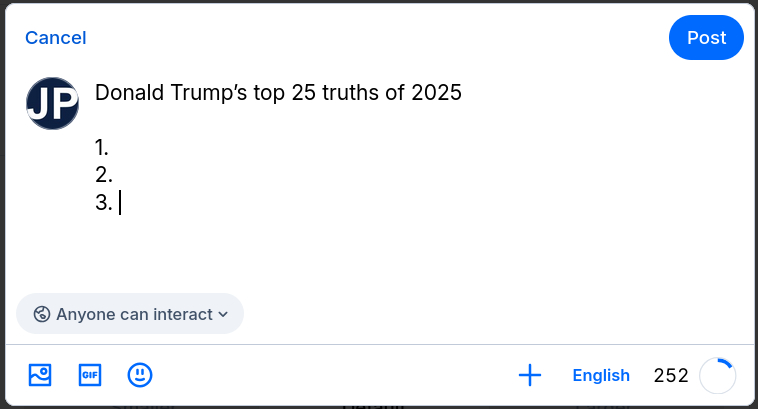Click '2025' at the heading's end
Screen dimensions: 758x409
(x=438, y=93)
